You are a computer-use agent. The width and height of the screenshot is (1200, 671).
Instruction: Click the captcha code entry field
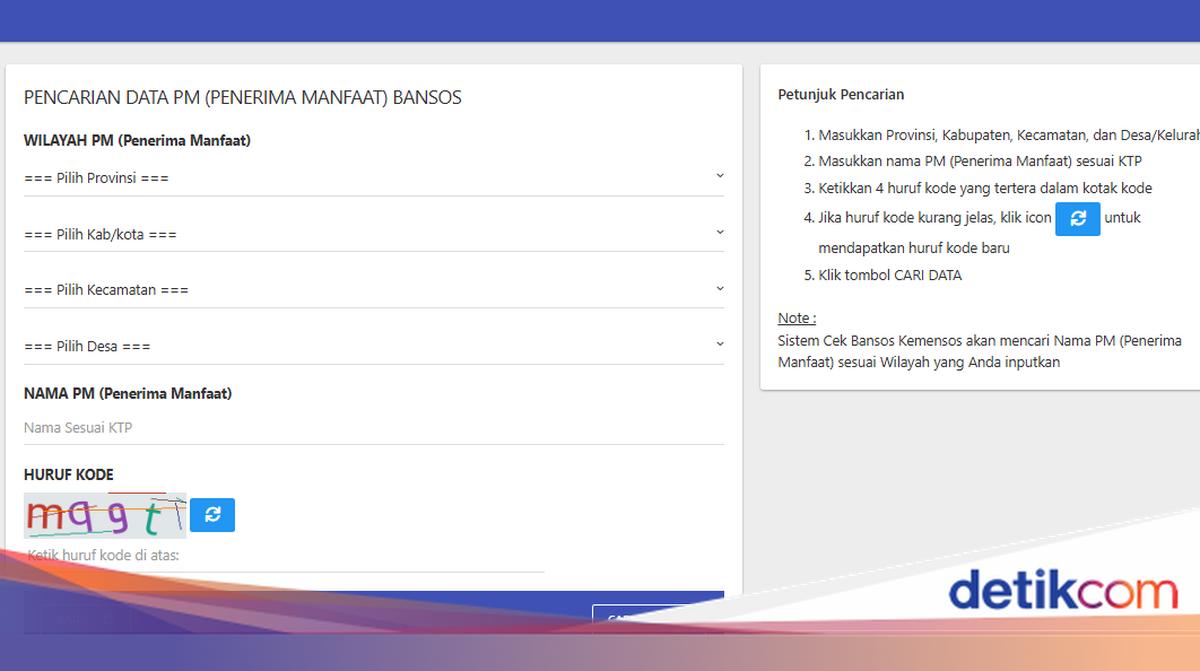(x=285, y=556)
